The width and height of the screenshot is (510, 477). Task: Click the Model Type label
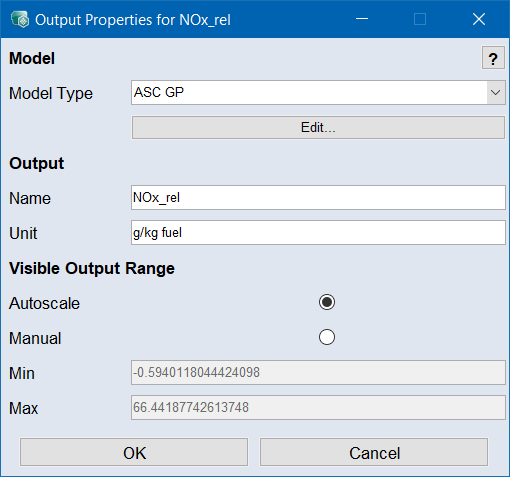point(51,93)
